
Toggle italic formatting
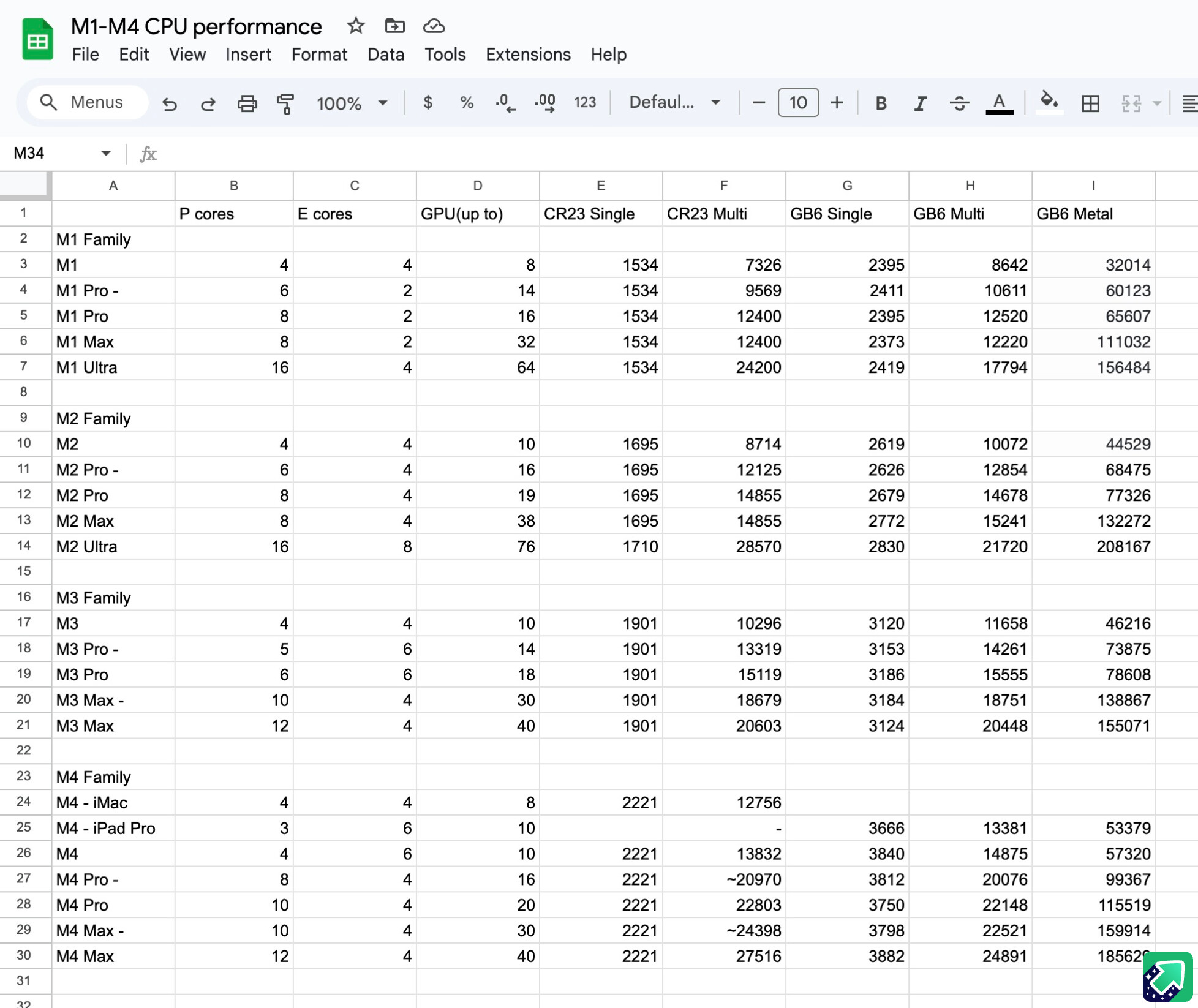click(919, 103)
